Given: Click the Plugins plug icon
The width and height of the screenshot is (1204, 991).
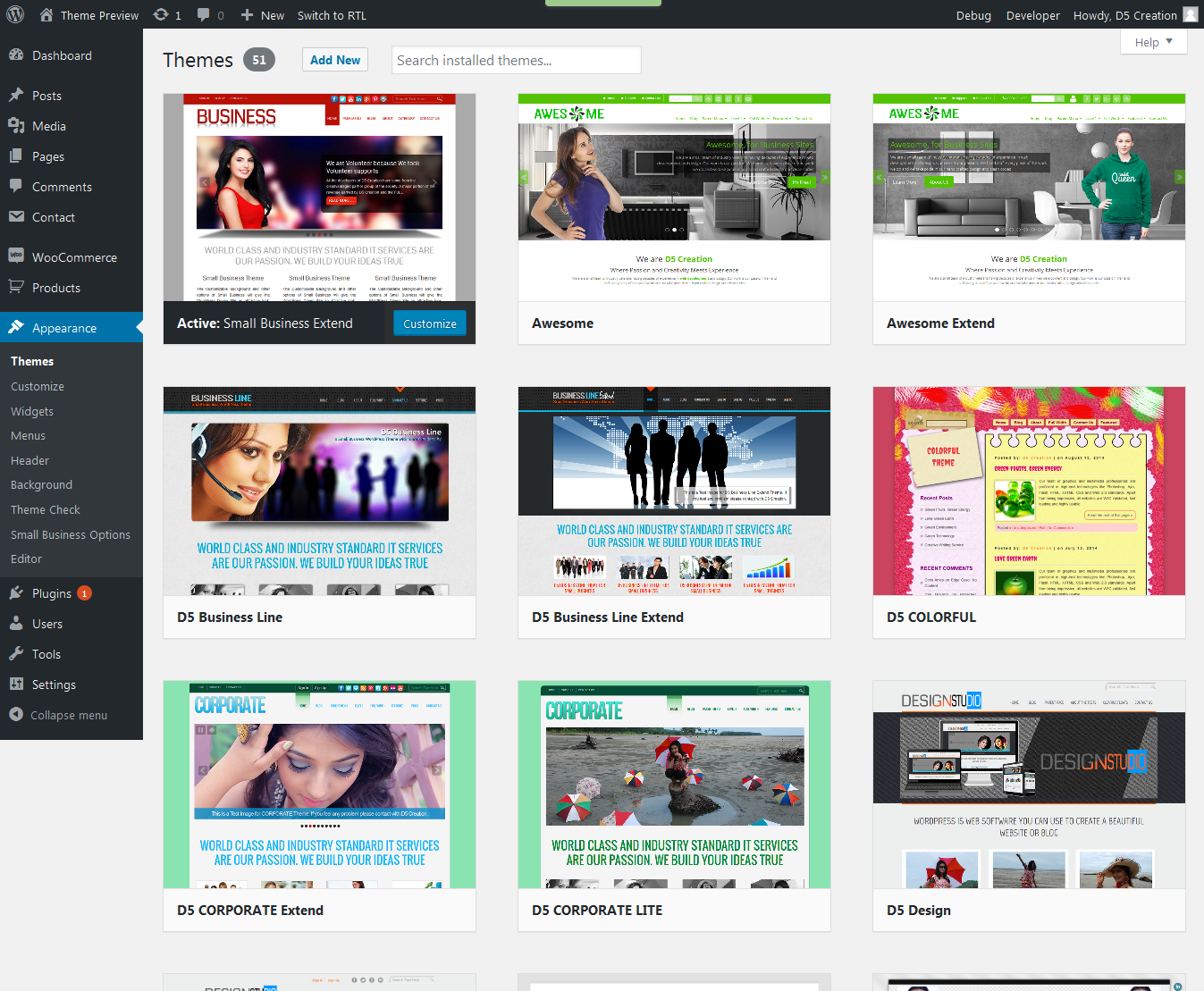Looking at the screenshot, I should click(x=16, y=592).
